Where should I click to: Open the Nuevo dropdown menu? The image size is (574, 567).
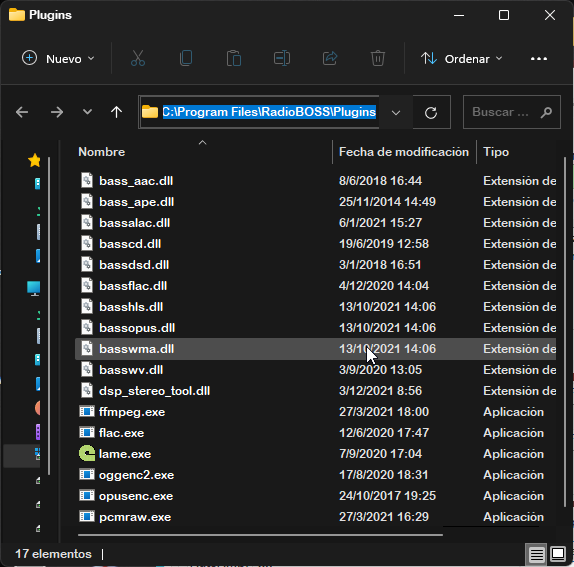59,59
